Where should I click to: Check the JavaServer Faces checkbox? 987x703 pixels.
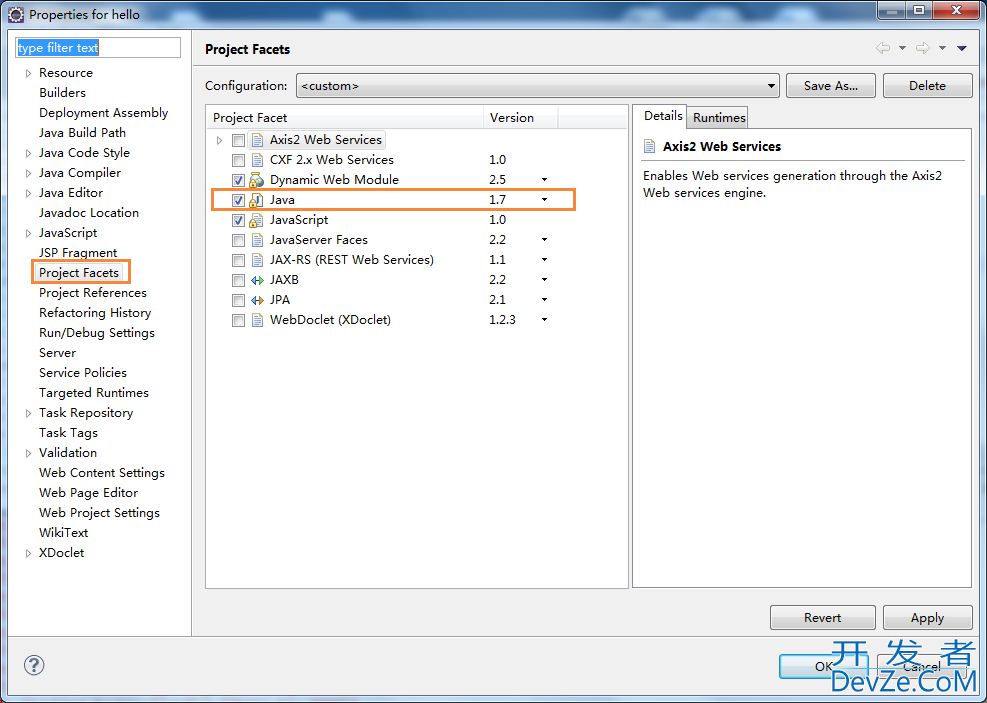239,240
